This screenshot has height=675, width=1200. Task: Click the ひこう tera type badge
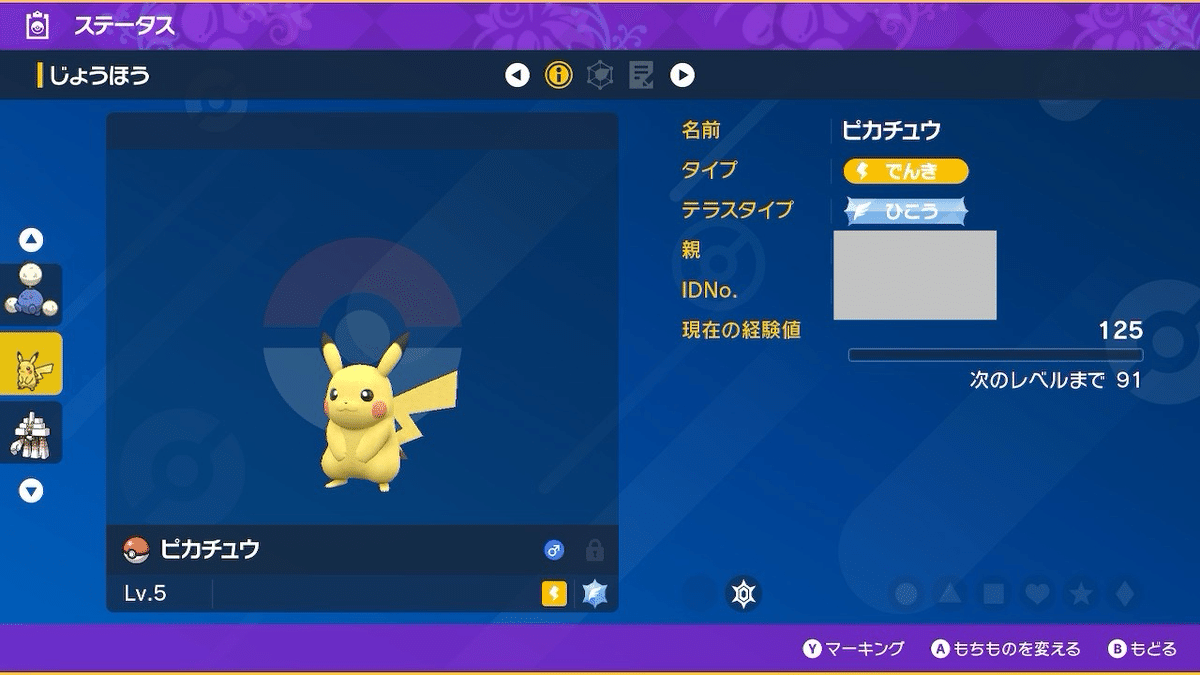click(x=906, y=211)
